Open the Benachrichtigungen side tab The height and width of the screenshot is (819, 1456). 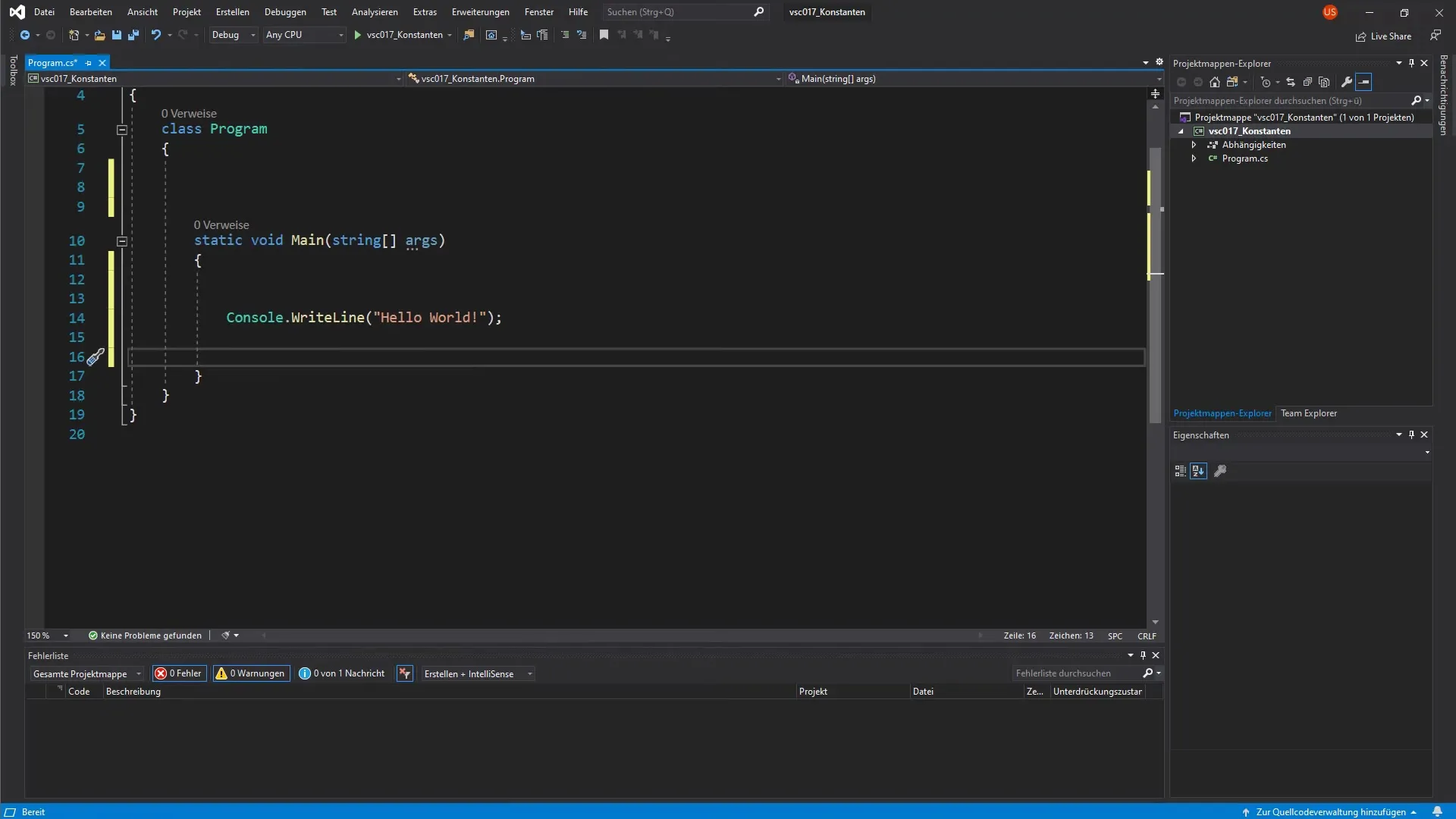click(1444, 95)
